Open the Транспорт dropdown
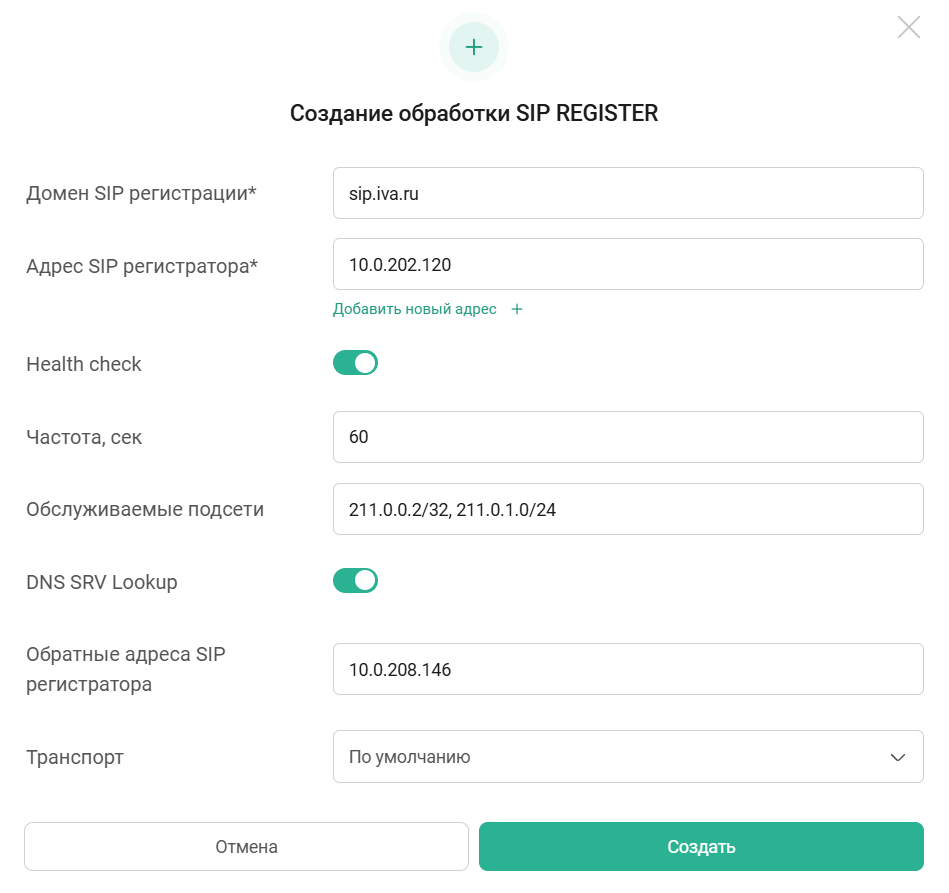This screenshot has width=949, height=893. [x=627, y=757]
